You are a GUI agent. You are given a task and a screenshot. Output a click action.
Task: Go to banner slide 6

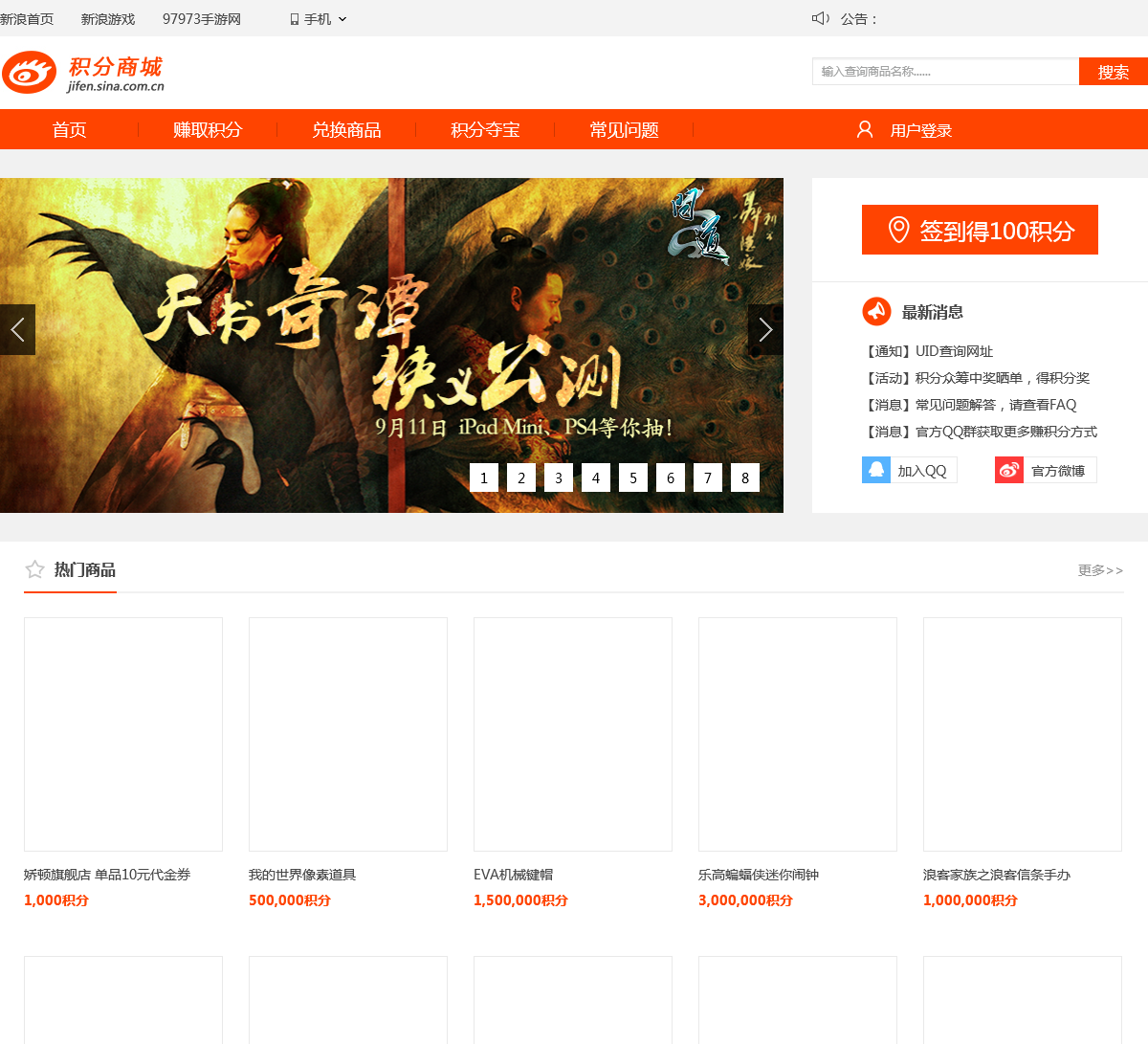pyautogui.click(x=671, y=478)
